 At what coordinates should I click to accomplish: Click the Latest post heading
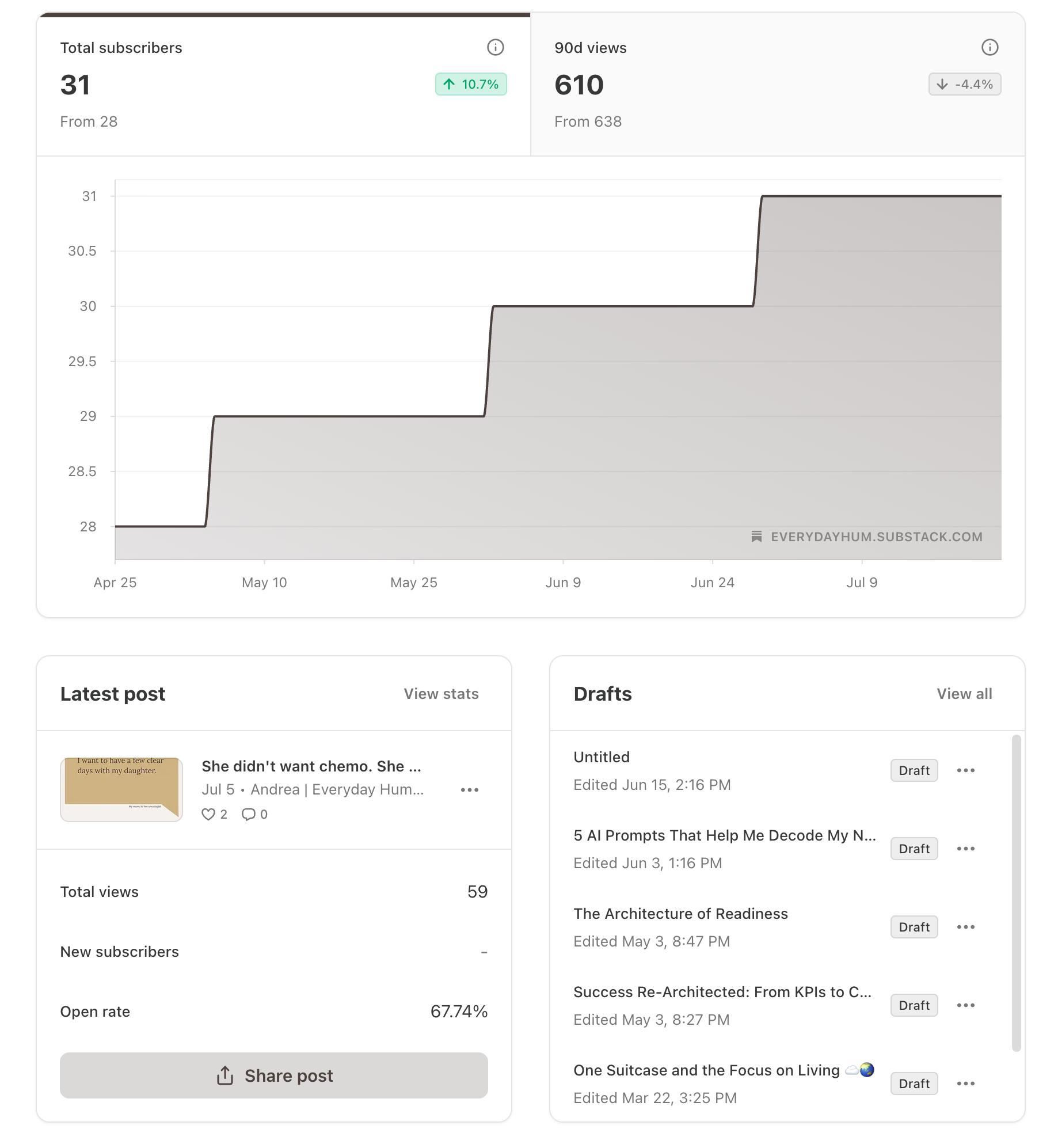113,694
